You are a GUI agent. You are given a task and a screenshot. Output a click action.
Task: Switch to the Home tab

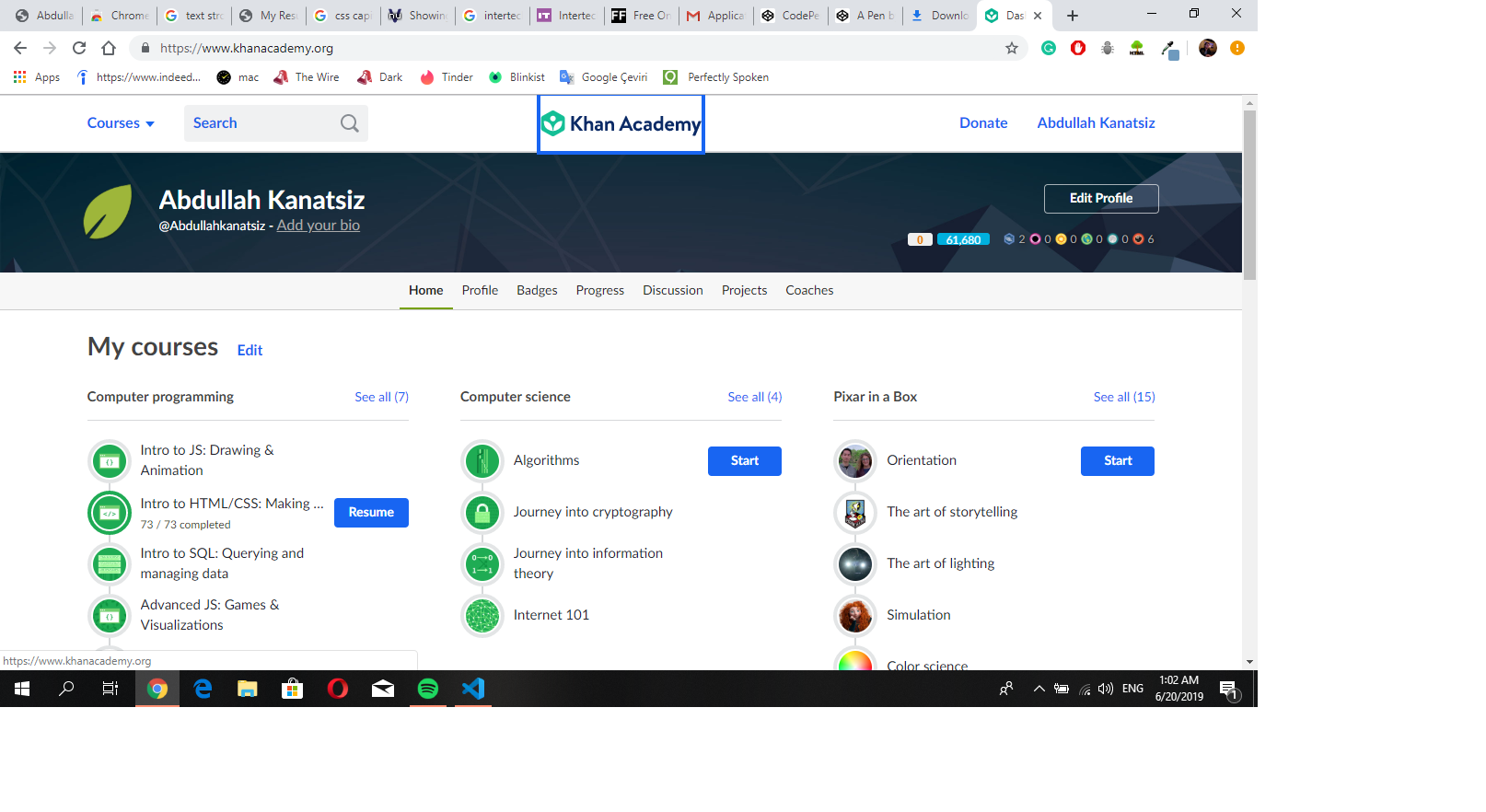(x=426, y=290)
